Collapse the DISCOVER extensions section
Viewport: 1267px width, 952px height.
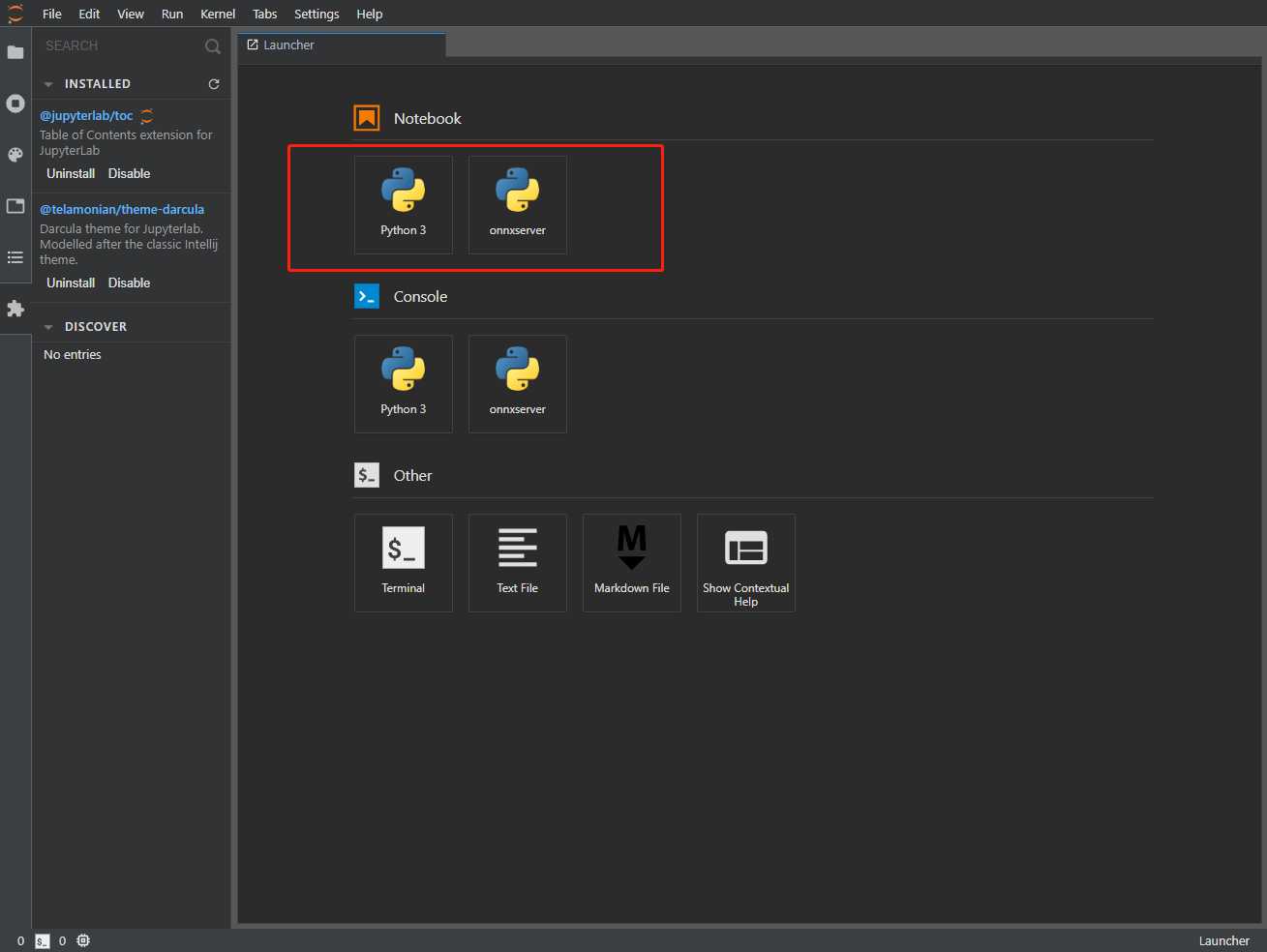tap(48, 327)
